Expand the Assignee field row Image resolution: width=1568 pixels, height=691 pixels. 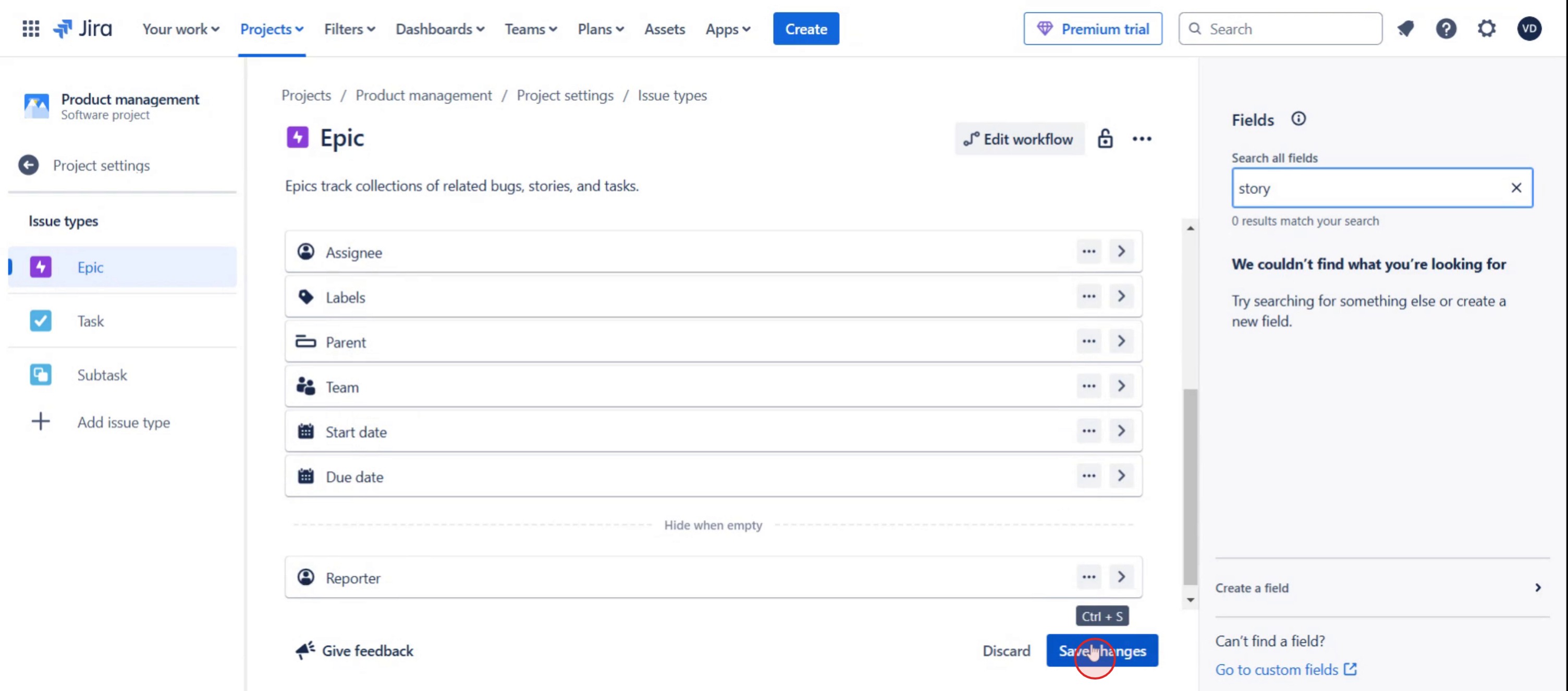point(1121,251)
